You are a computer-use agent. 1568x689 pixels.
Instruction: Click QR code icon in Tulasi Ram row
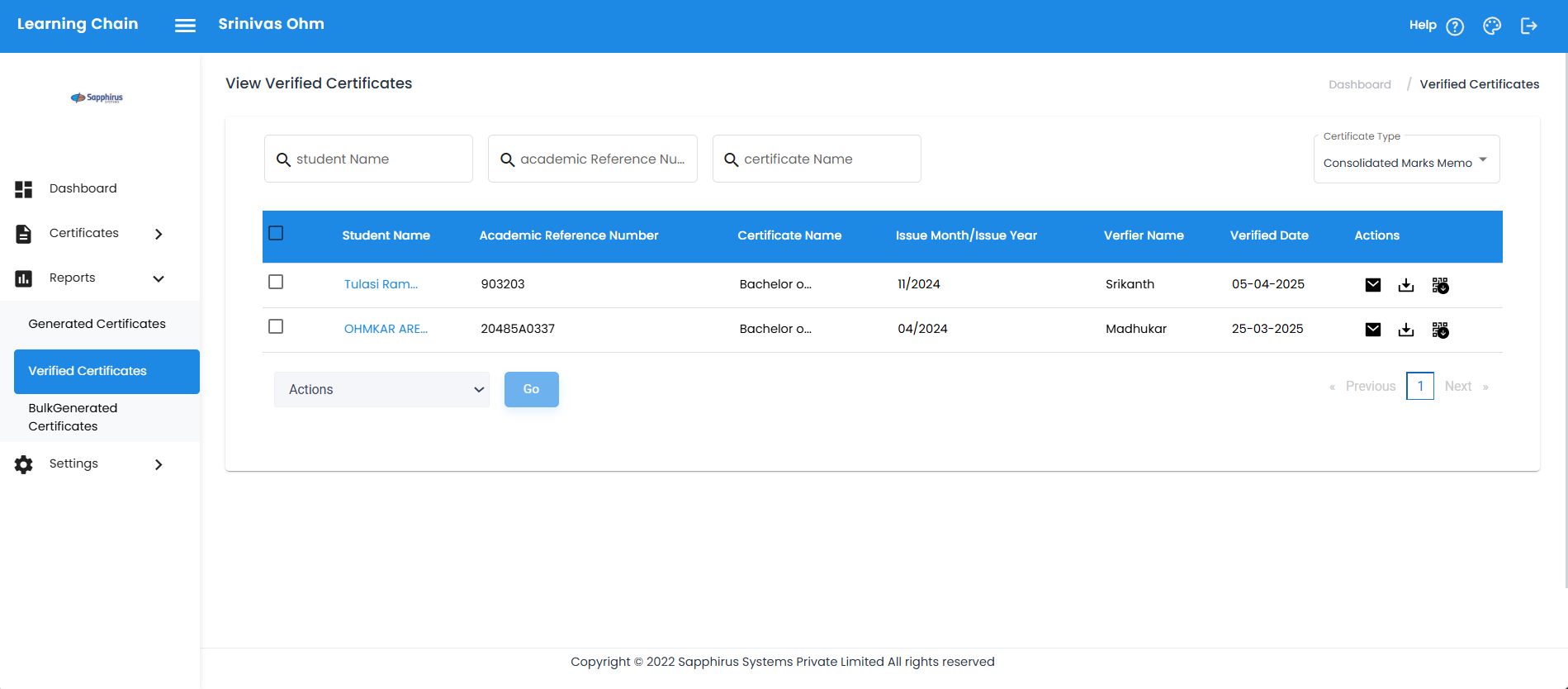point(1439,285)
